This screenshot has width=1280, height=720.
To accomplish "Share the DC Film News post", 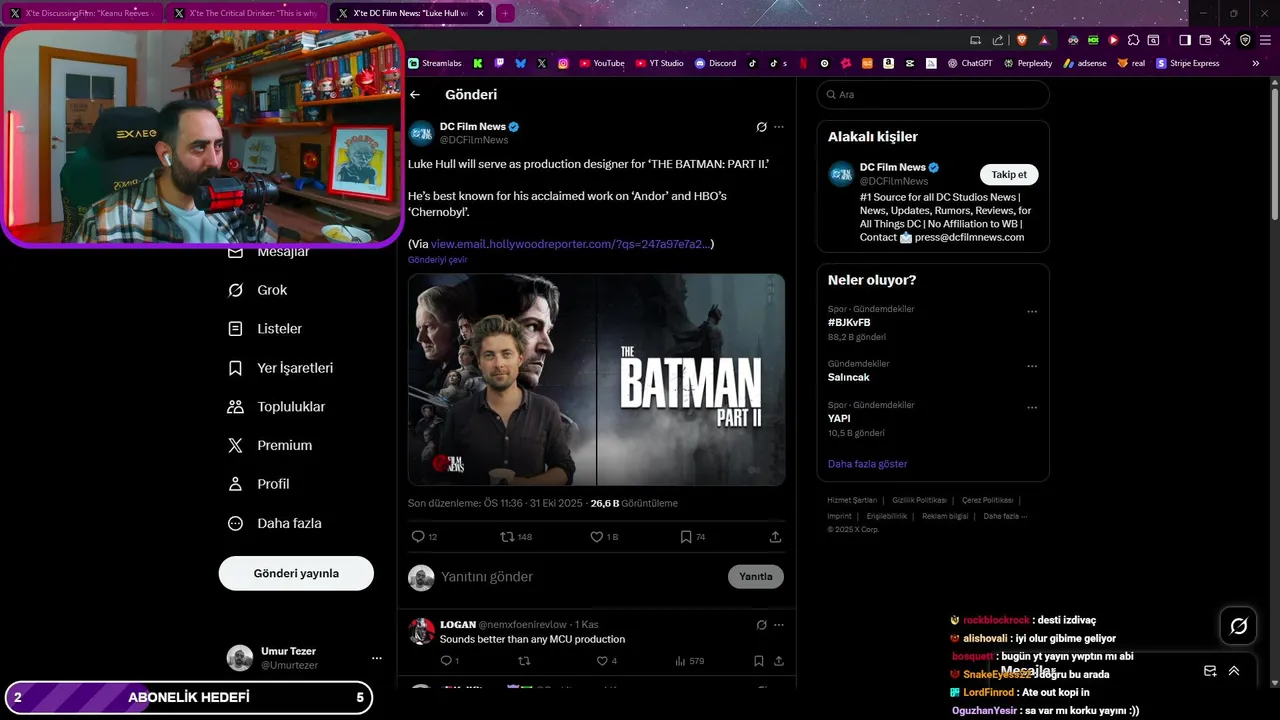I will [x=775, y=537].
